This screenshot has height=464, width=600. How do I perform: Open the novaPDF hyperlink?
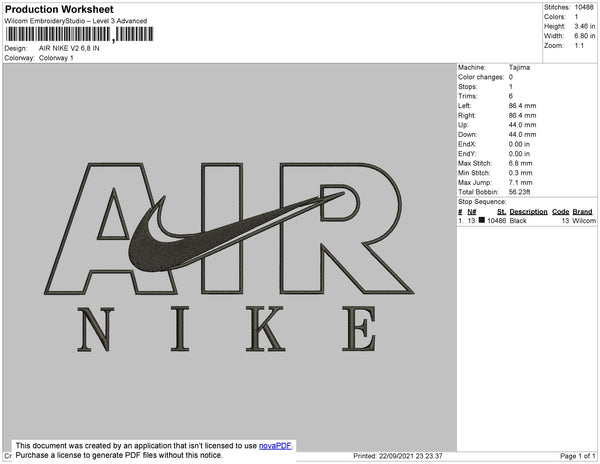tap(275, 446)
